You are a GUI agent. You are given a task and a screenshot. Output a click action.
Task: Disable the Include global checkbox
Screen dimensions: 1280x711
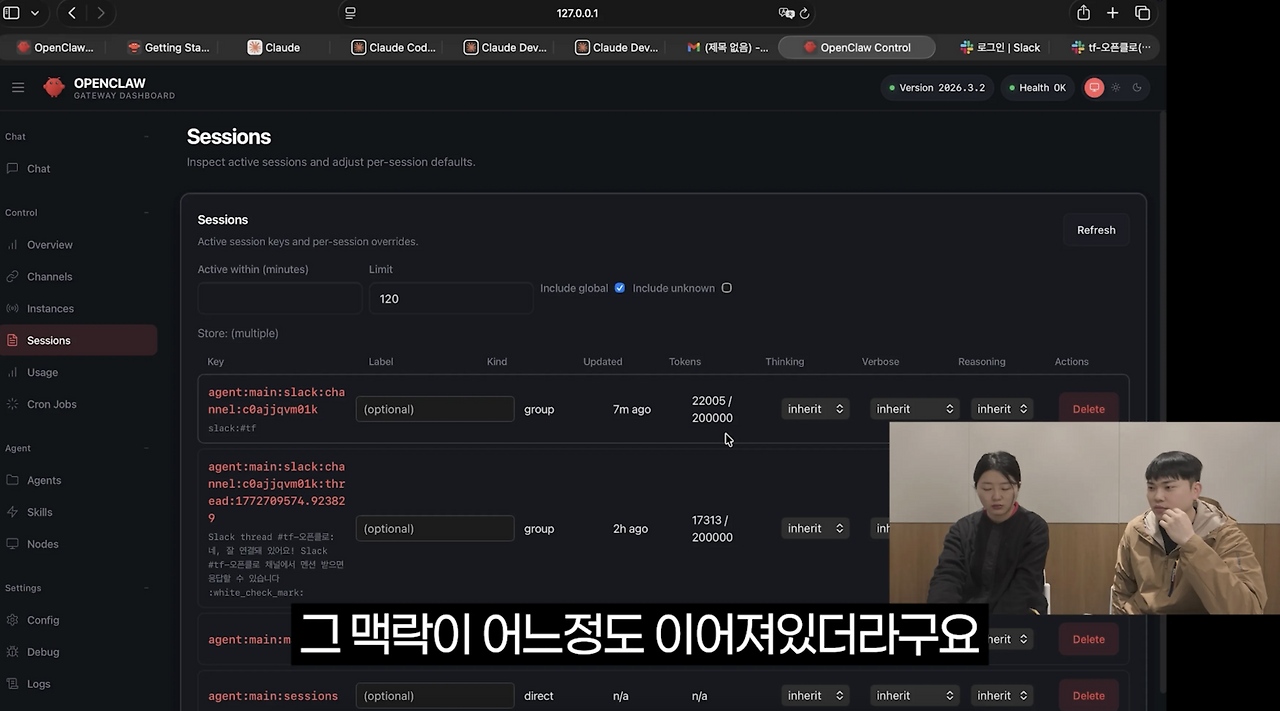click(x=619, y=288)
